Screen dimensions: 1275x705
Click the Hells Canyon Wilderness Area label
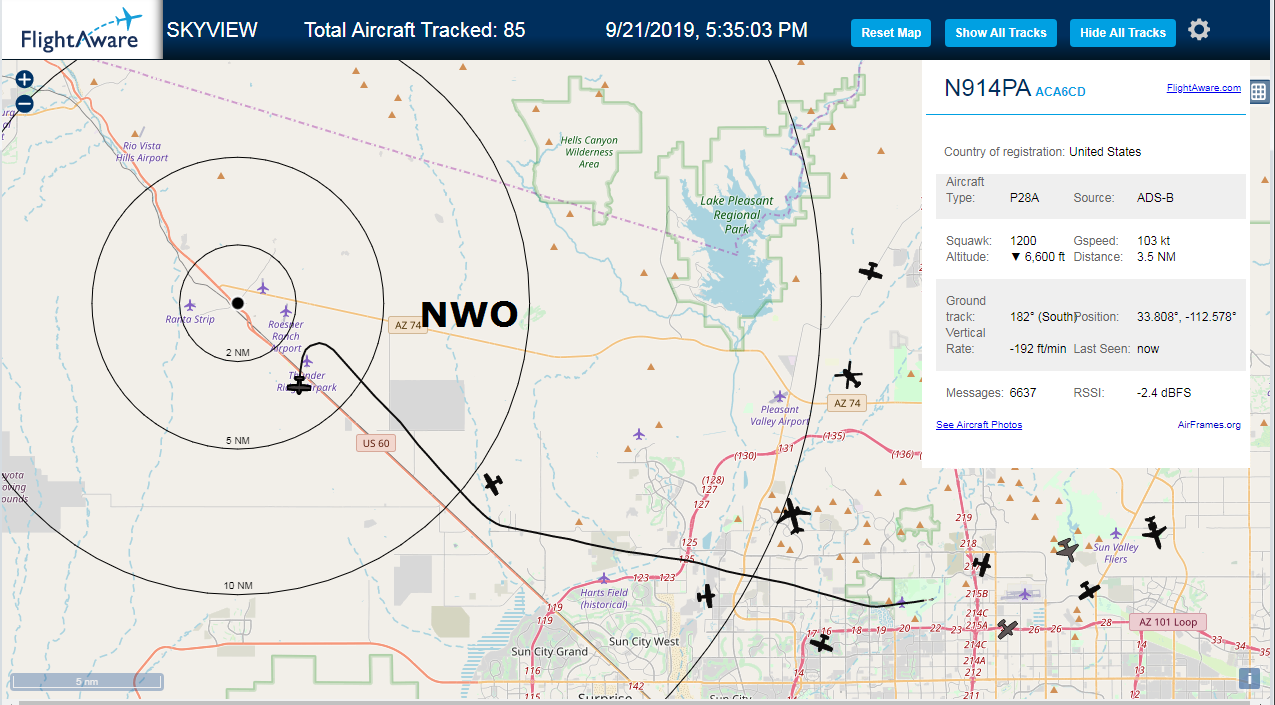[589, 152]
